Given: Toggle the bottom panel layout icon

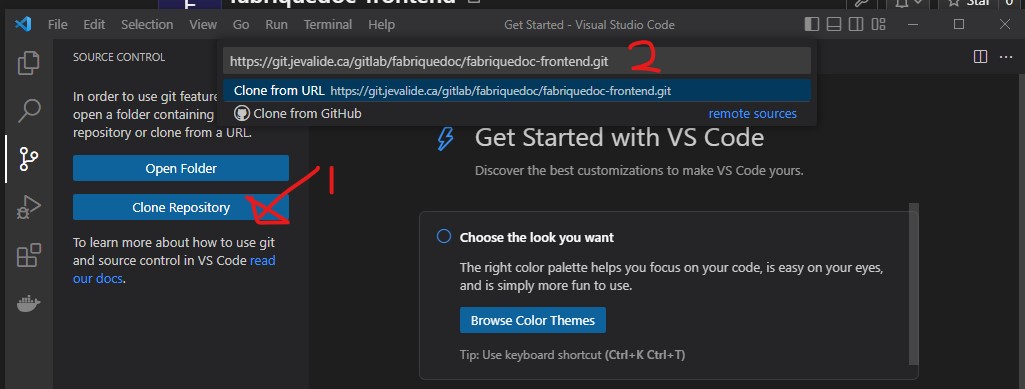Looking at the screenshot, I should [x=833, y=25].
